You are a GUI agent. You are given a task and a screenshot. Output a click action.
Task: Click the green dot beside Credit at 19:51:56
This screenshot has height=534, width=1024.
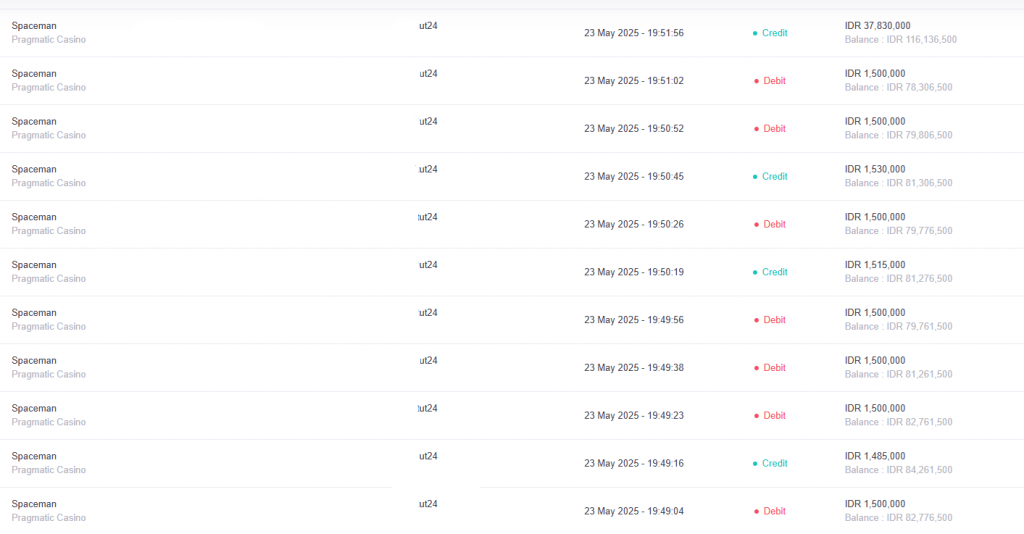click(x=755, y=33)
